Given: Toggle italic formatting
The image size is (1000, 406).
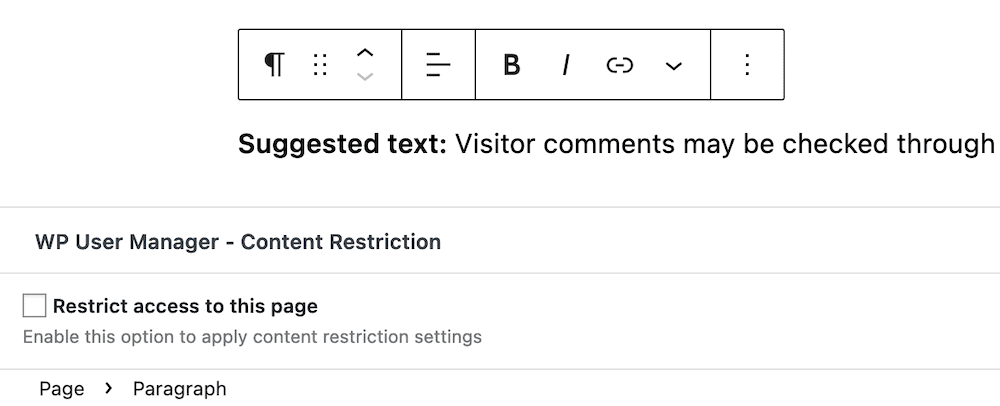Looking at the screenshot, I should (x=565, y=64).
